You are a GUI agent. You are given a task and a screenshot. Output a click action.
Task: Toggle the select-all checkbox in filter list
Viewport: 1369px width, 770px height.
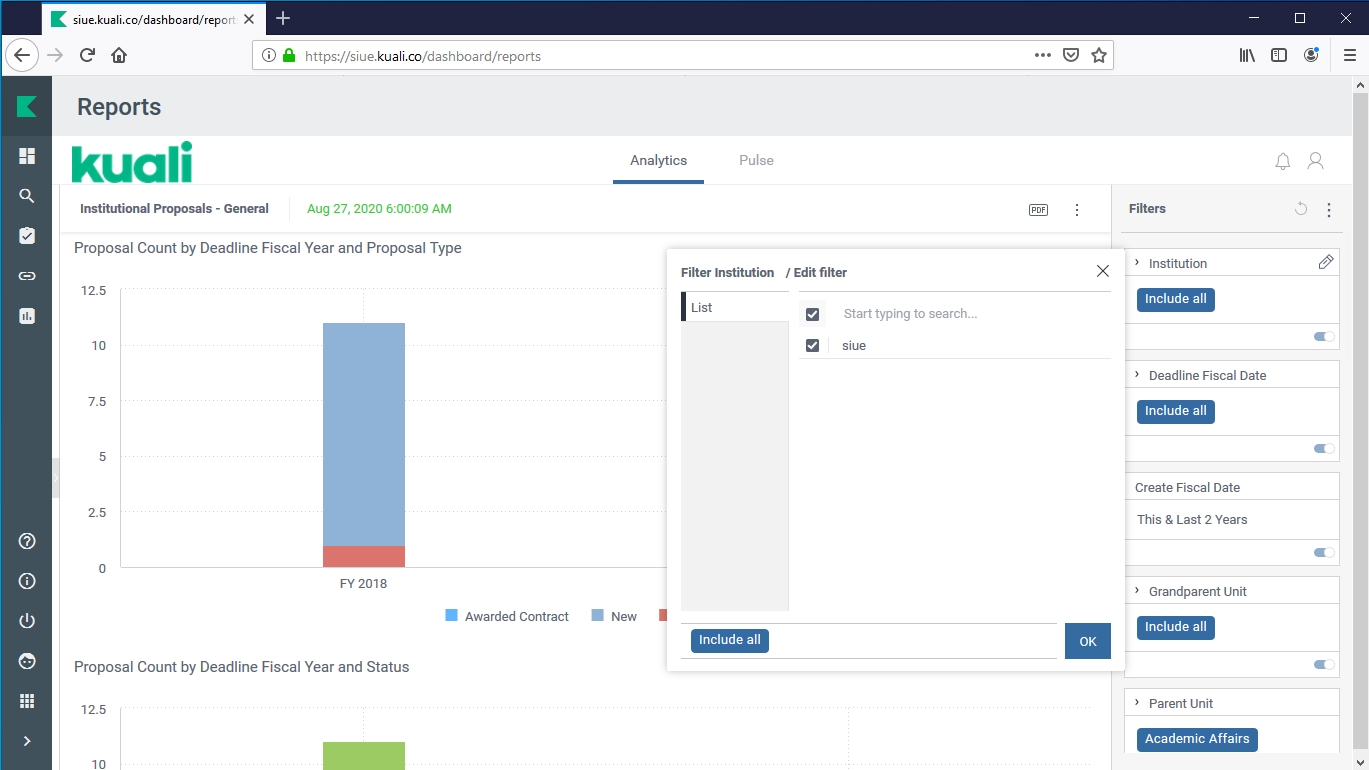click(812, 314)
